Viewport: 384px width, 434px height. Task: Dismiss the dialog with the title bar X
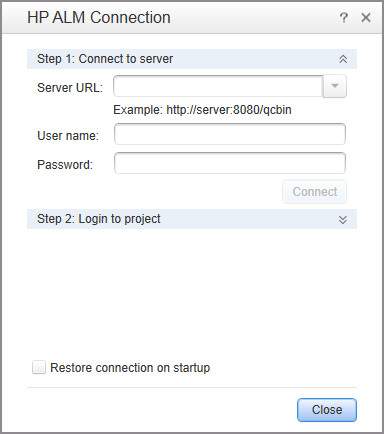click(x=366, y=17)
